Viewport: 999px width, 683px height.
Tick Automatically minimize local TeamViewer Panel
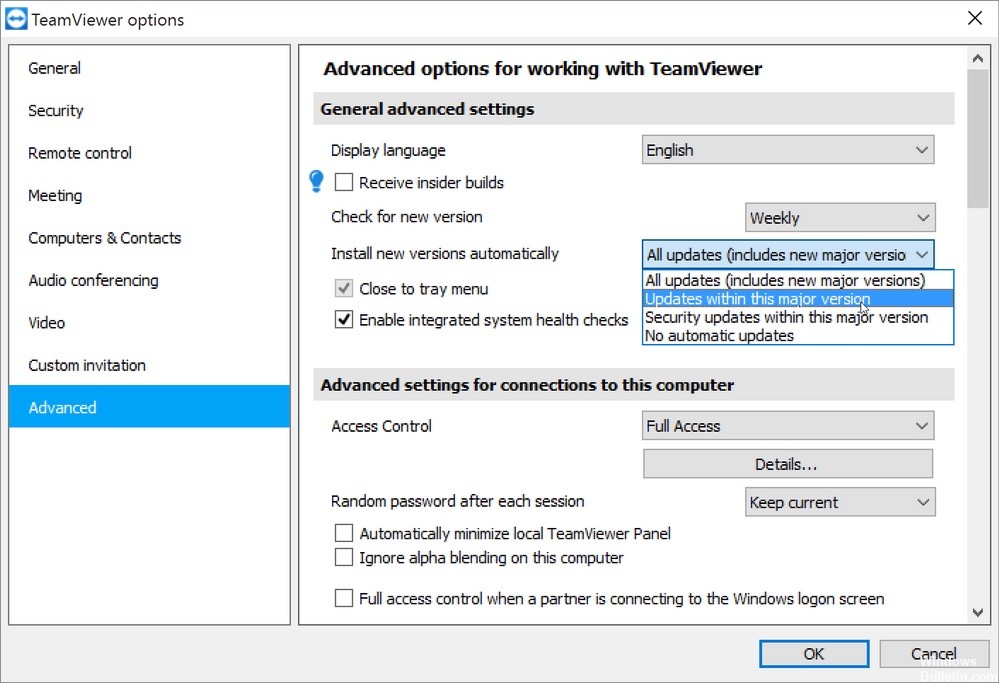point(344,533)
